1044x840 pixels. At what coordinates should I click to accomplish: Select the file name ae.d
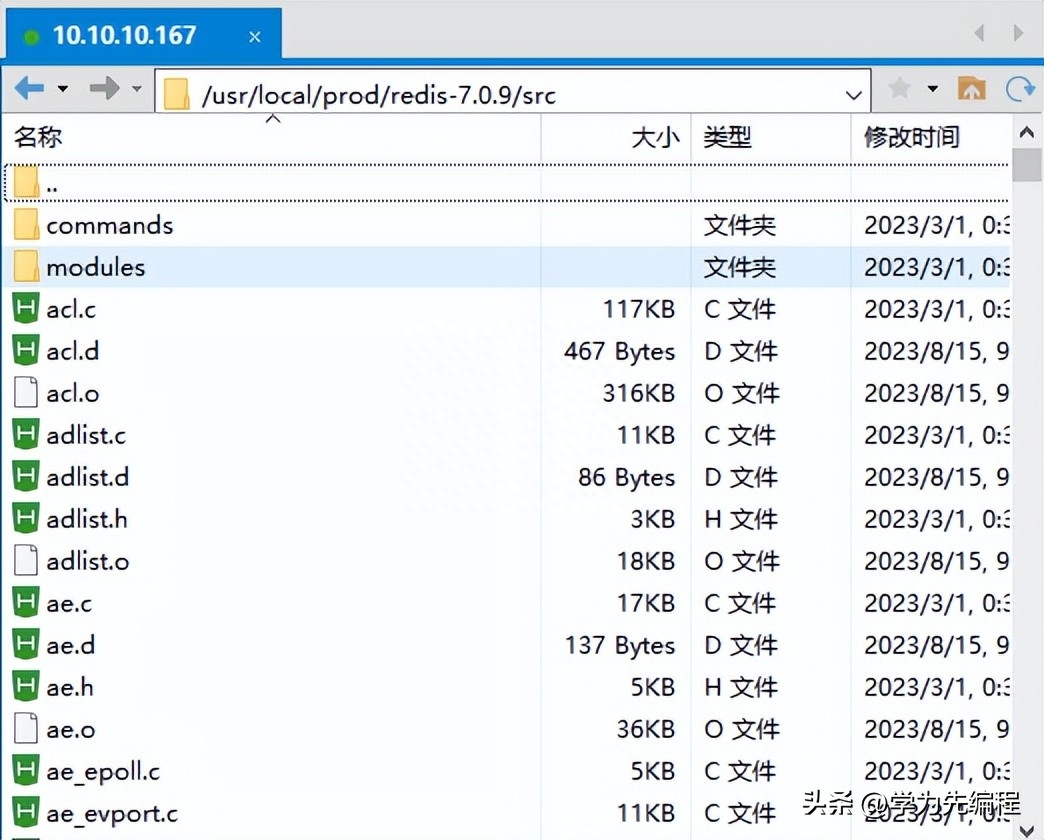pyautogui.click(x=71, y=646)
